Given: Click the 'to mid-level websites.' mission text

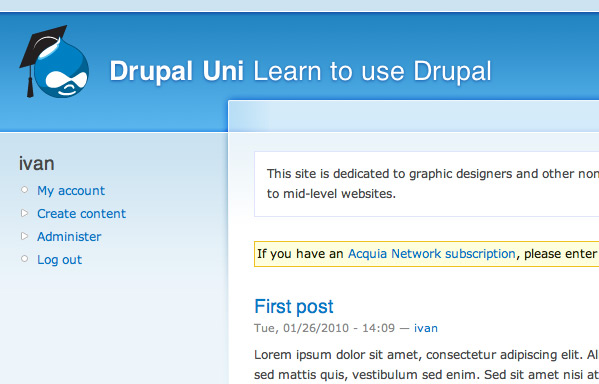Looking at the screenshot, I should click(331, 194).
